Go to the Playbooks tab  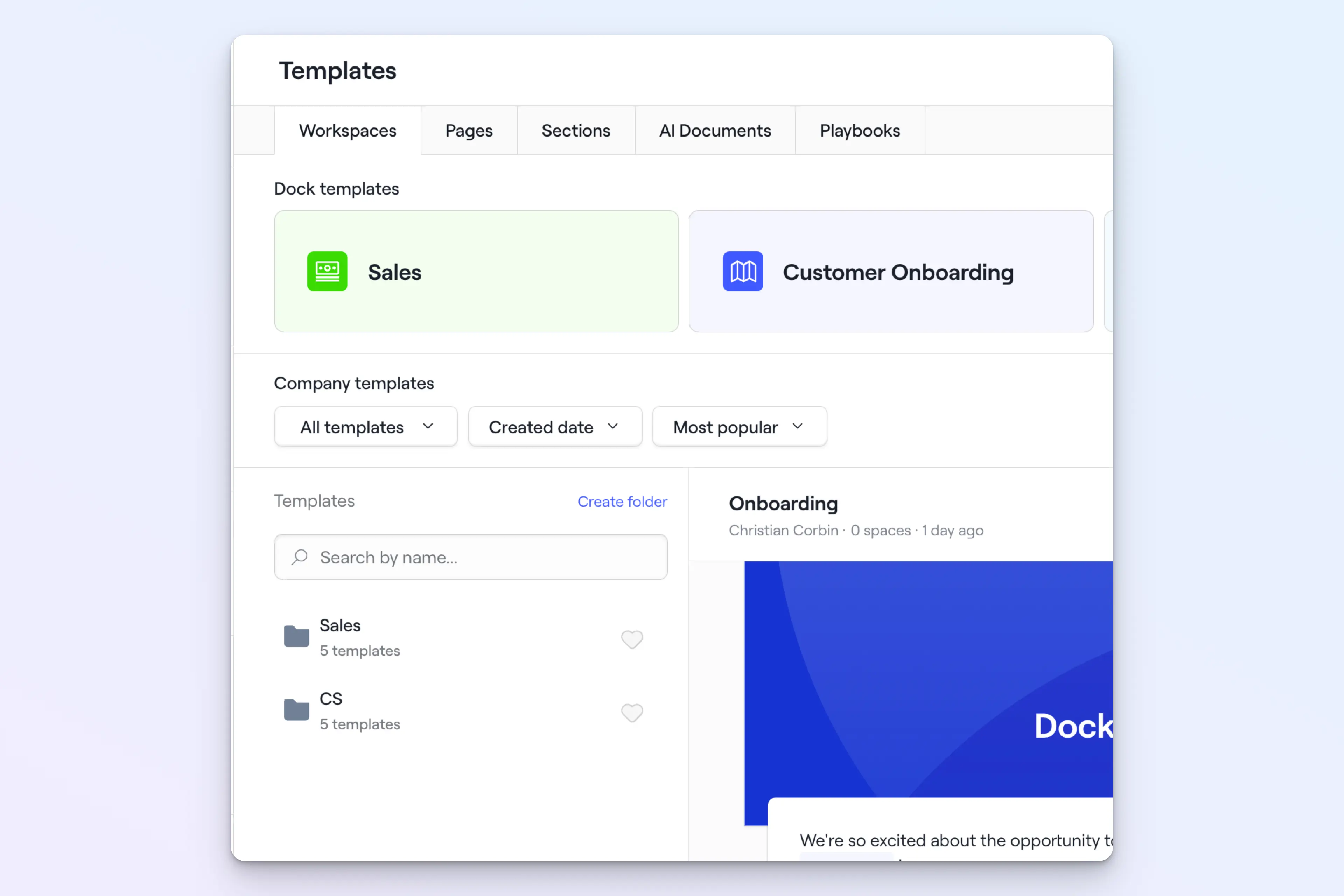coord(860,131)
